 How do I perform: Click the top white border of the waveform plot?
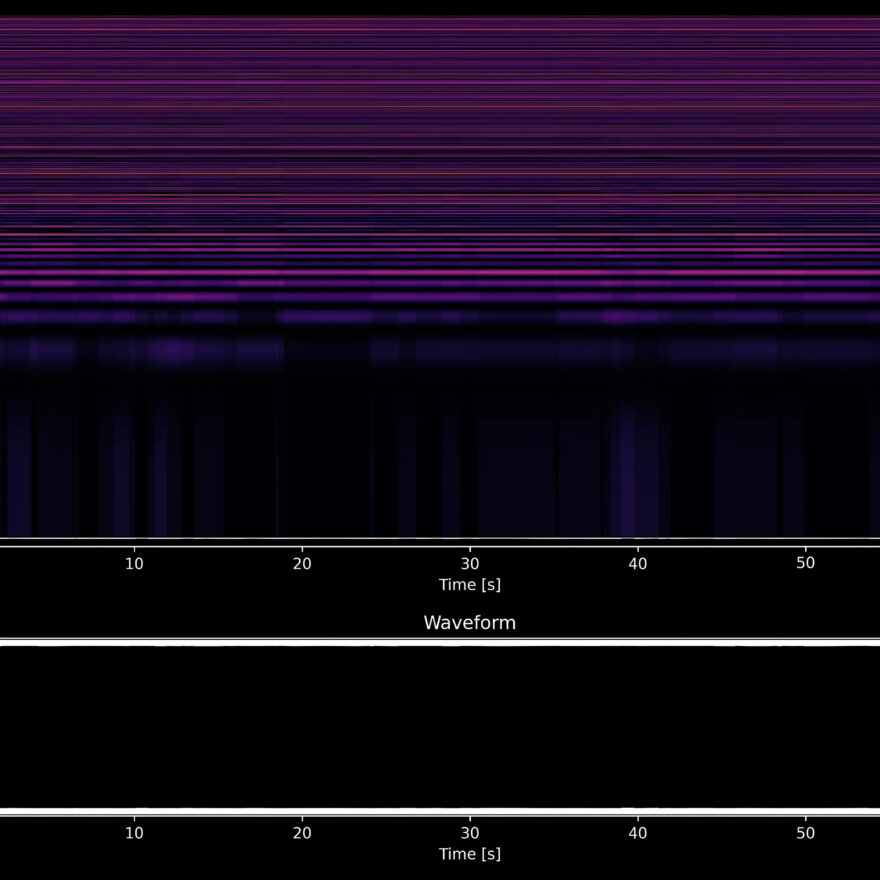440,642
